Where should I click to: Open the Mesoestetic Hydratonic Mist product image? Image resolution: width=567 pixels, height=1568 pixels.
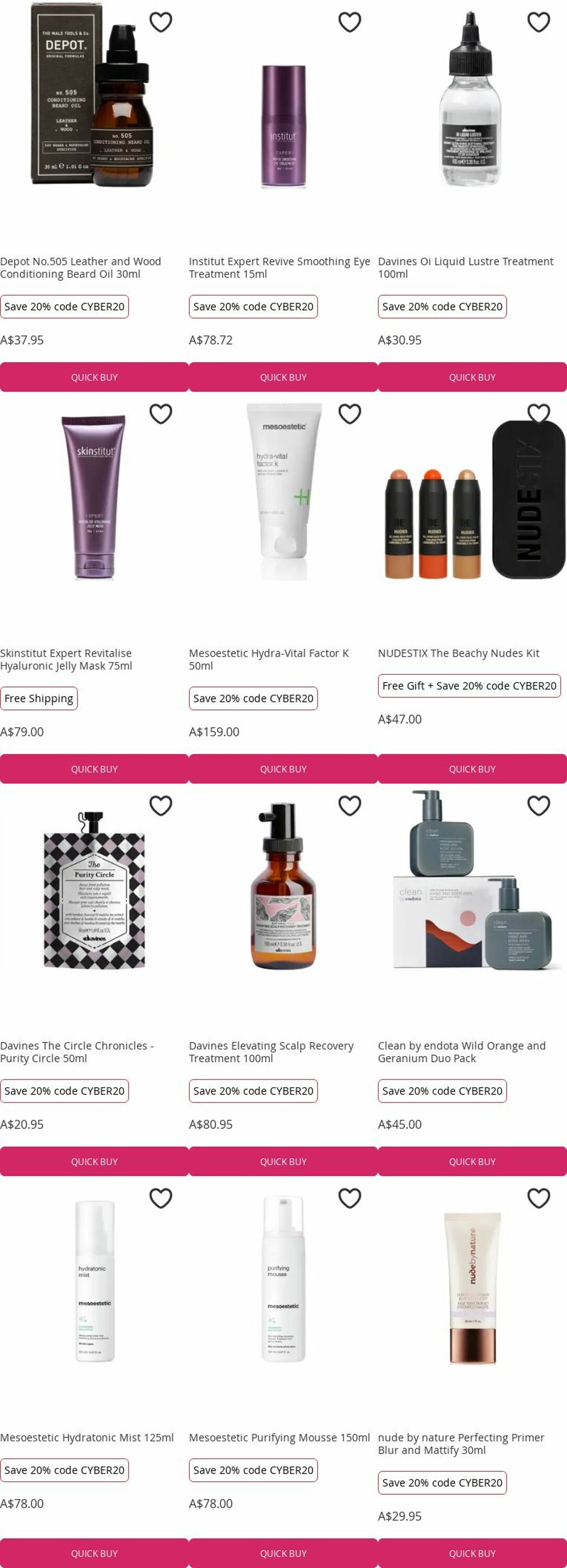pos(94,1281)
